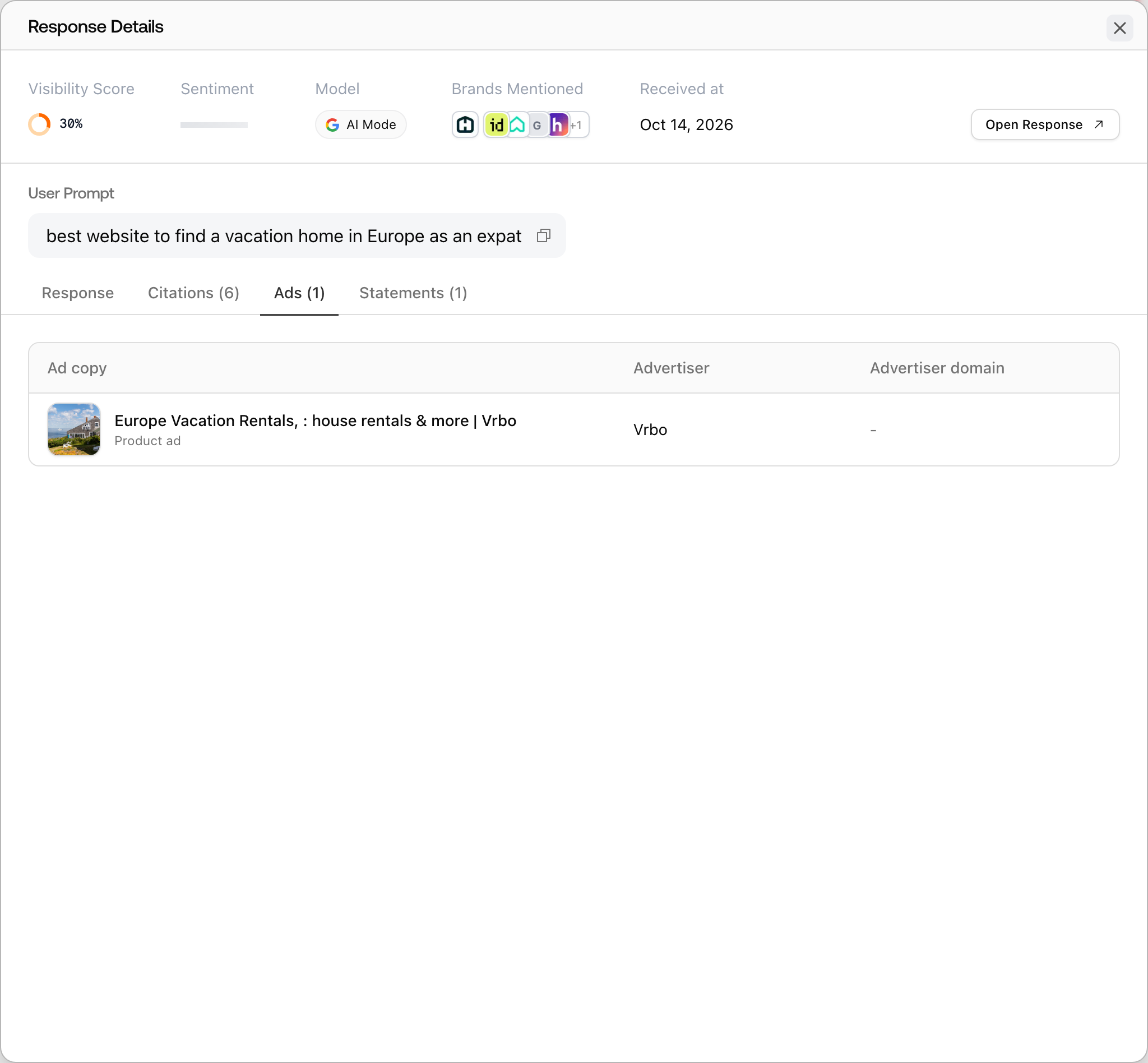Screen dimensions: 1148x1063
Task: Select the Ads (1) tab
Action: pyautogui.click(x=299, y=293)
